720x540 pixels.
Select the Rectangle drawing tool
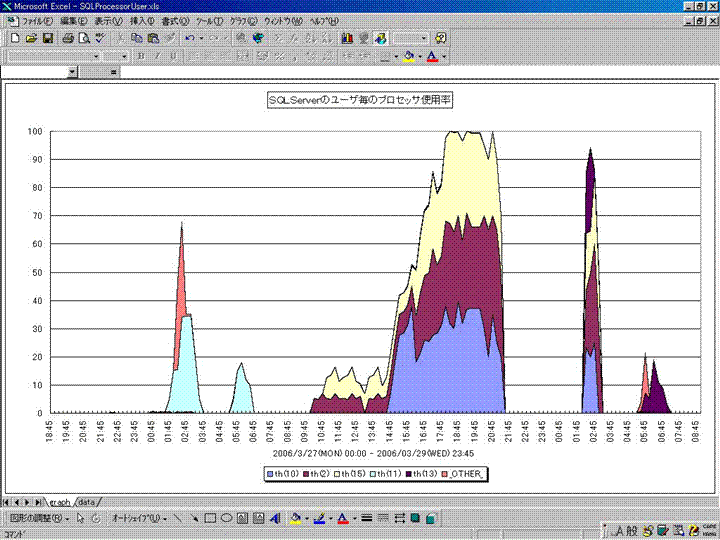(210, 518)
